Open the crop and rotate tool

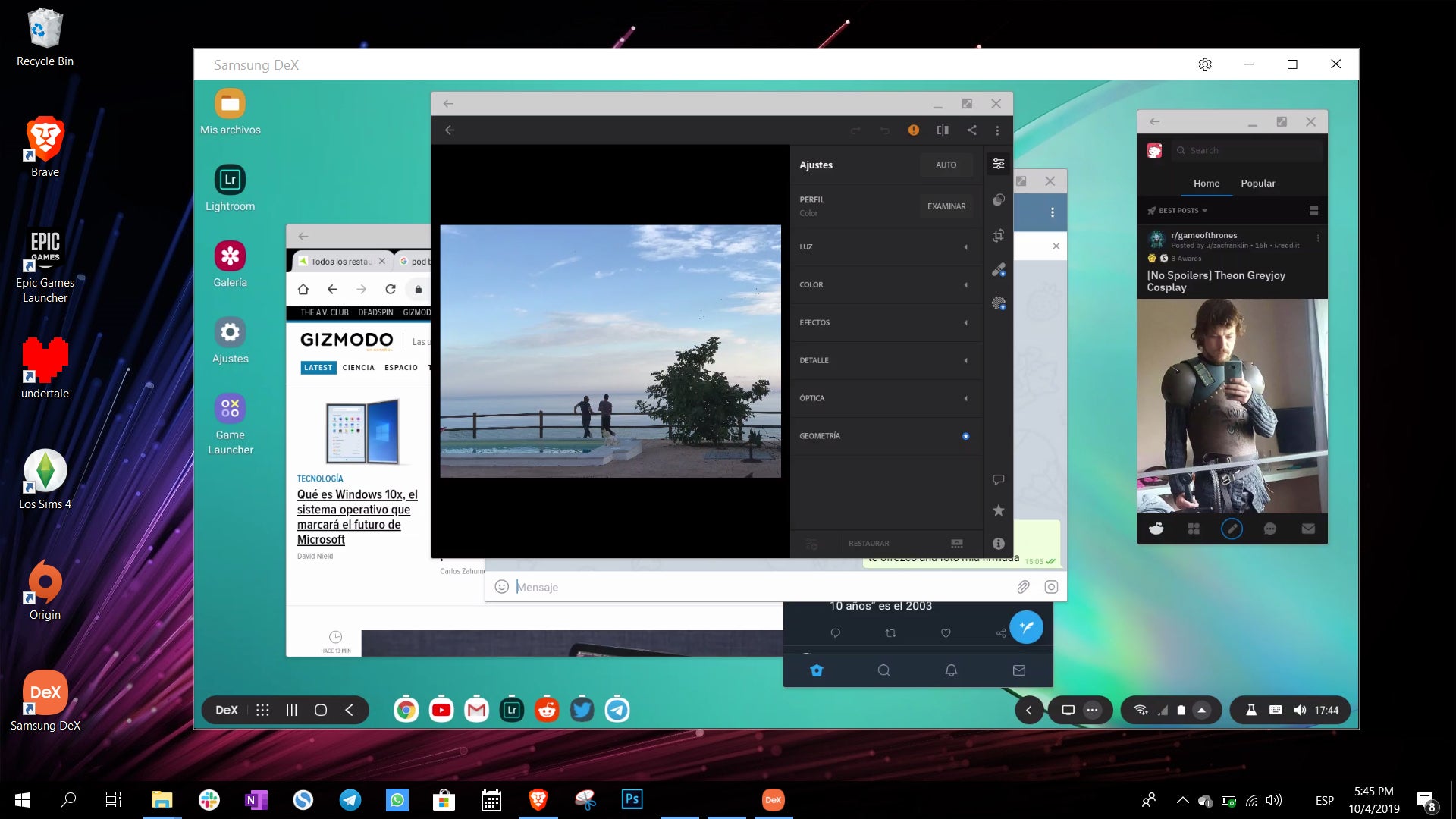(999, 236)
